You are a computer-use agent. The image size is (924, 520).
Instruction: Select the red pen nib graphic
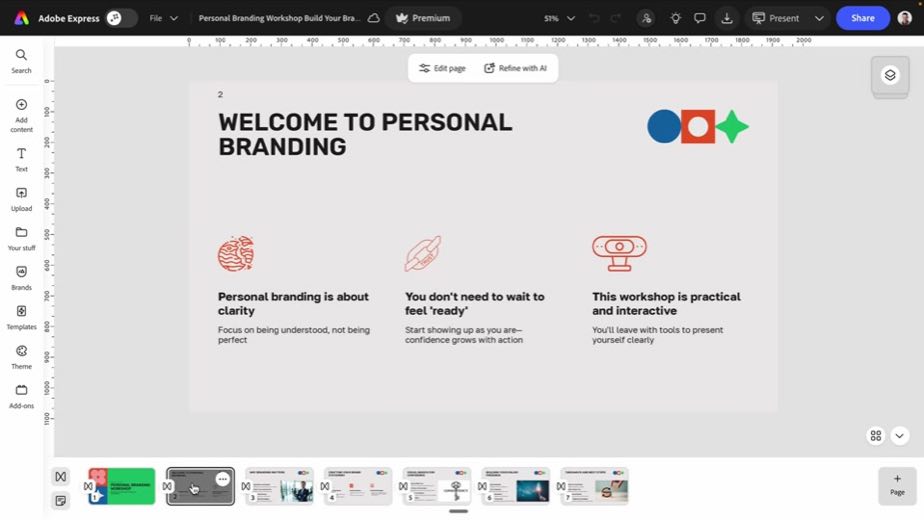coord(423,254)
